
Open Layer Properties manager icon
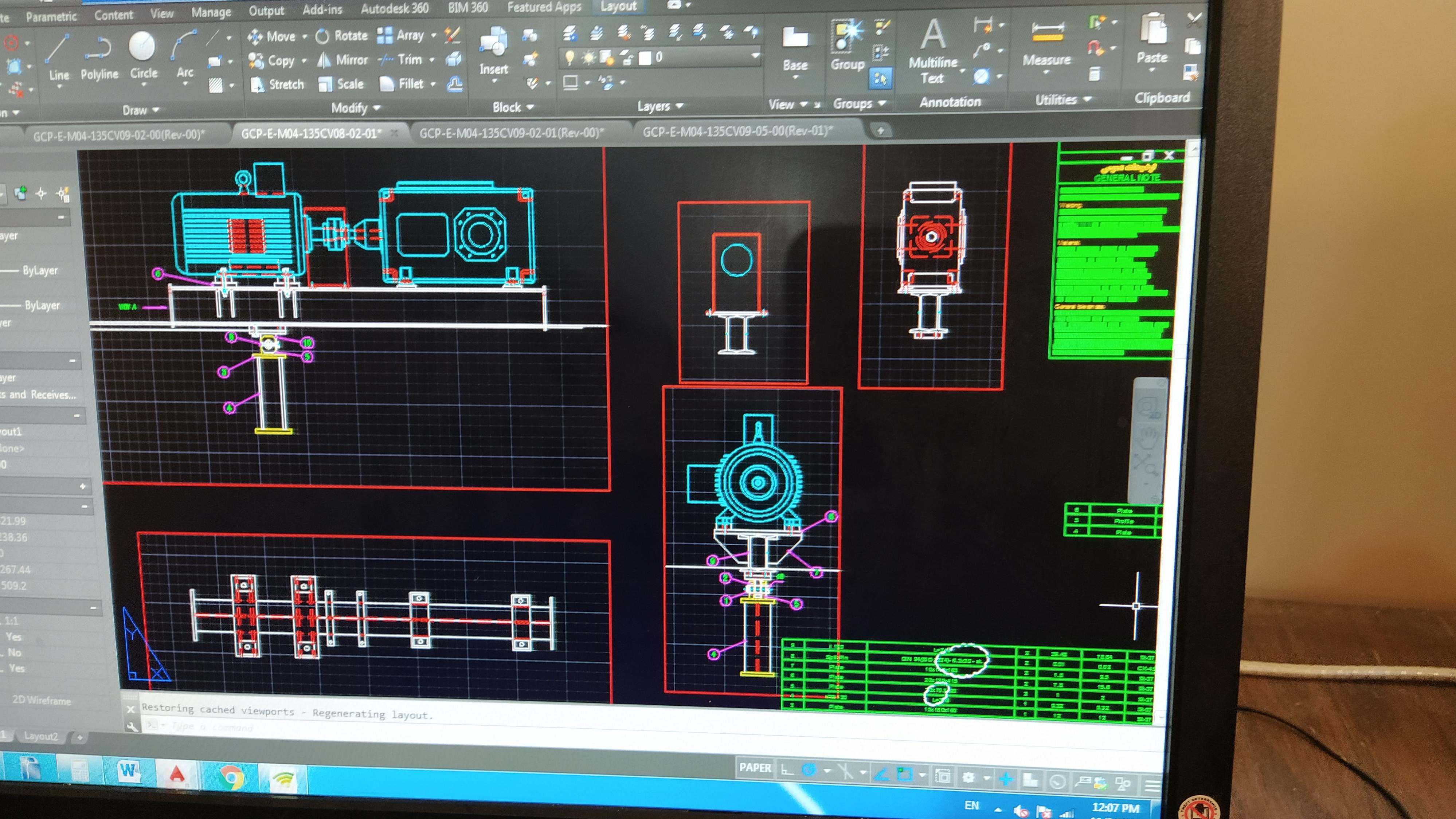tap(570, 34)
